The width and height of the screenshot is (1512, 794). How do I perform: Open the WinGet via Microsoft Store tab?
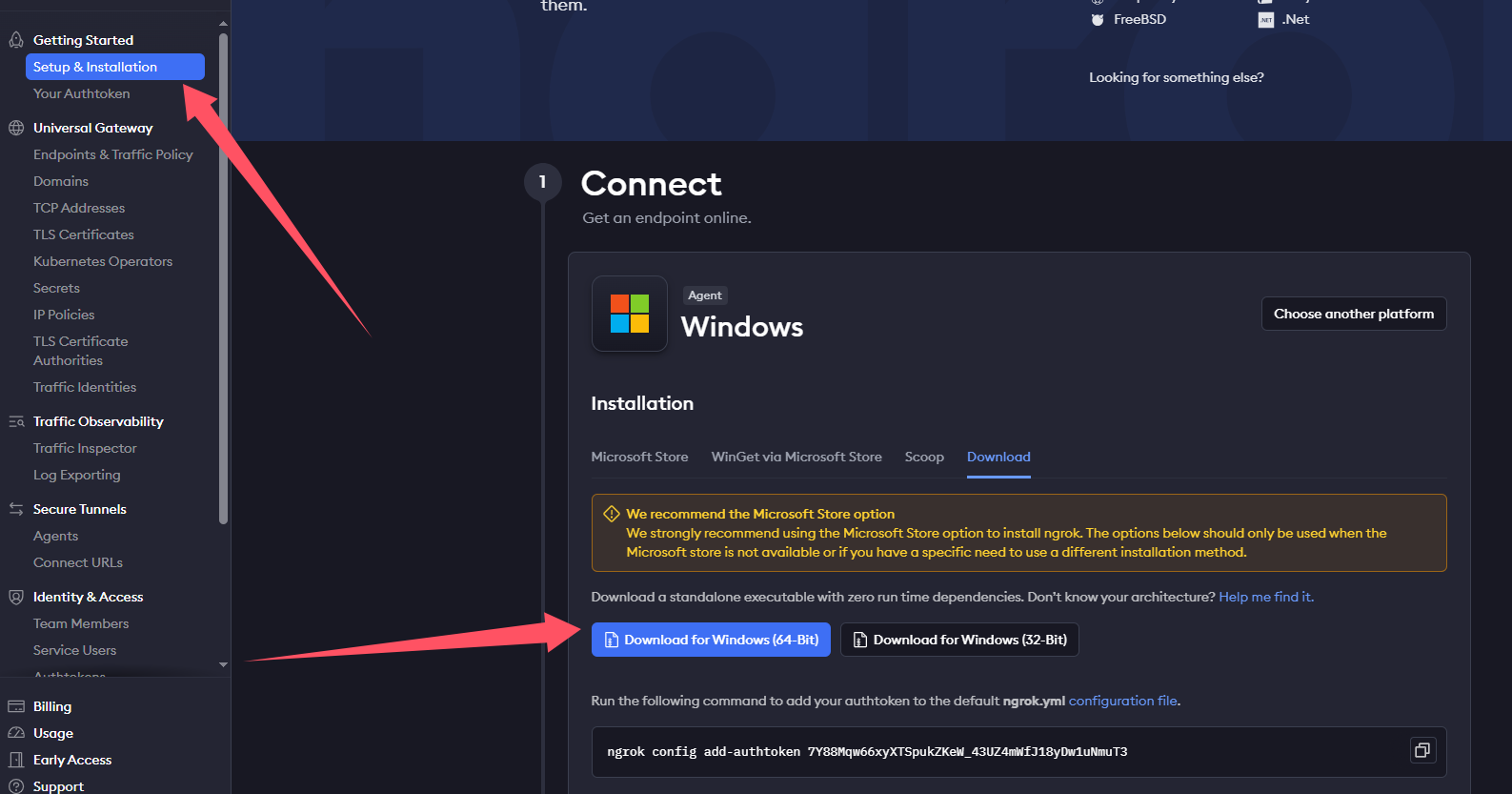tap(796, 457)
